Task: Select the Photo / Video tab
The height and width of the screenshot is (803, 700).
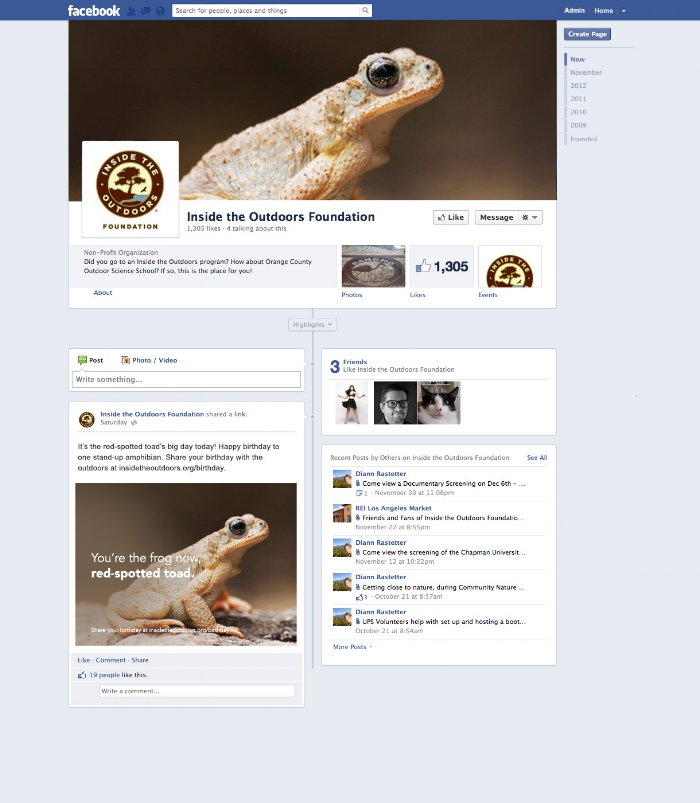Action: 149,360
